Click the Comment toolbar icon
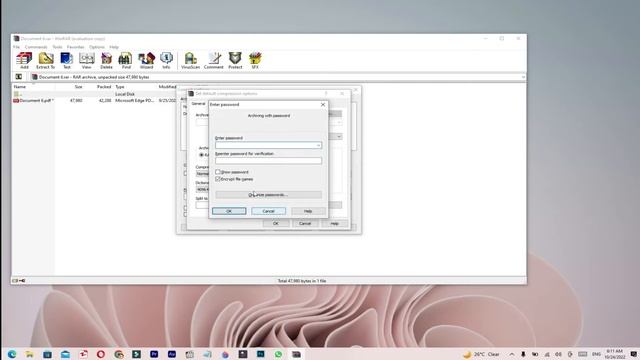The image size is (640, 360). pyautogui.click(x=213, y=60)
